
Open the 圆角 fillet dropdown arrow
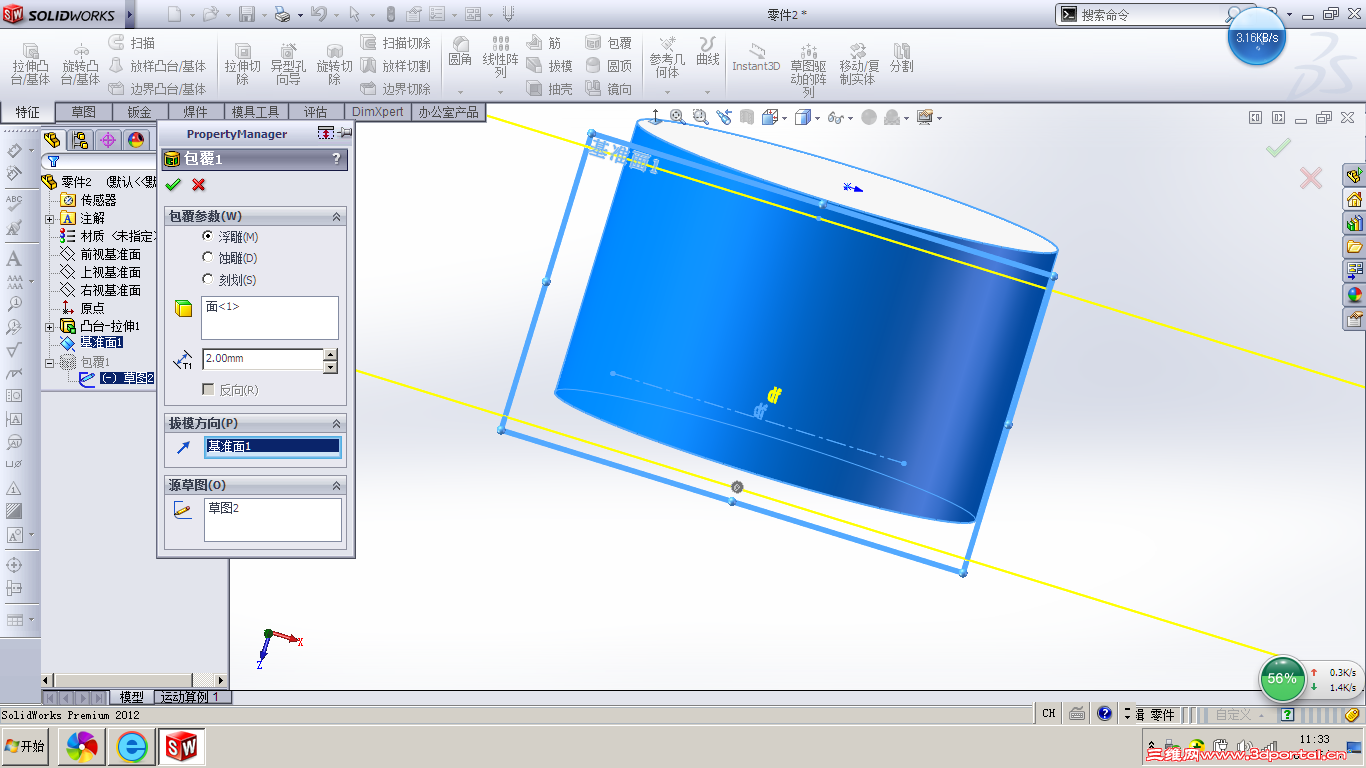pos(460,92)
